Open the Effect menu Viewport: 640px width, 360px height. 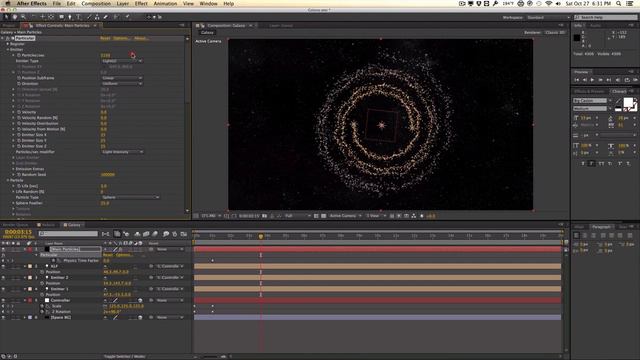pyautogui.click(x=141, y=4)
